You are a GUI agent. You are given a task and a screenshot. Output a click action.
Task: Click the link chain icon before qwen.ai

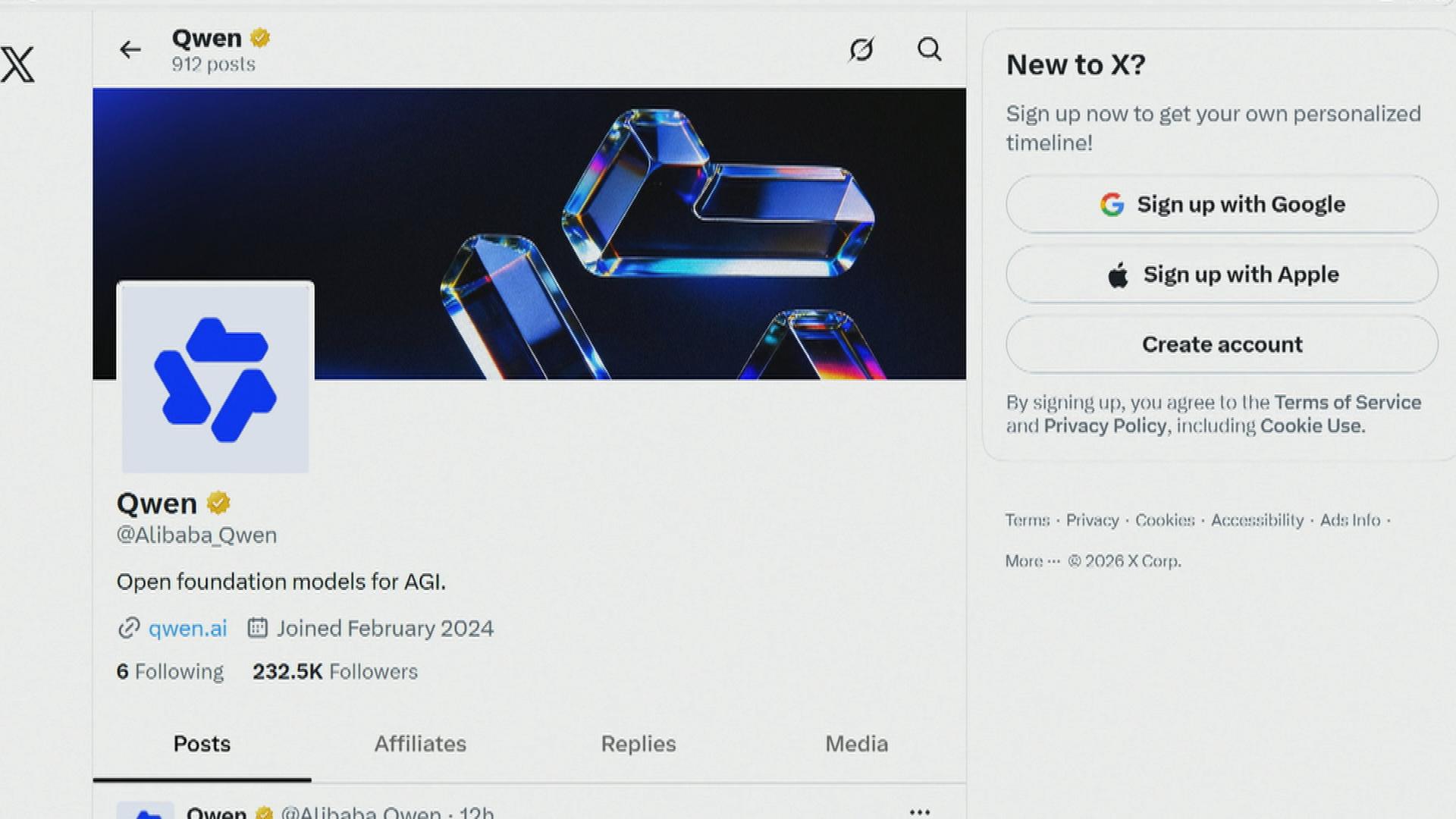click(x=129, y=629)
